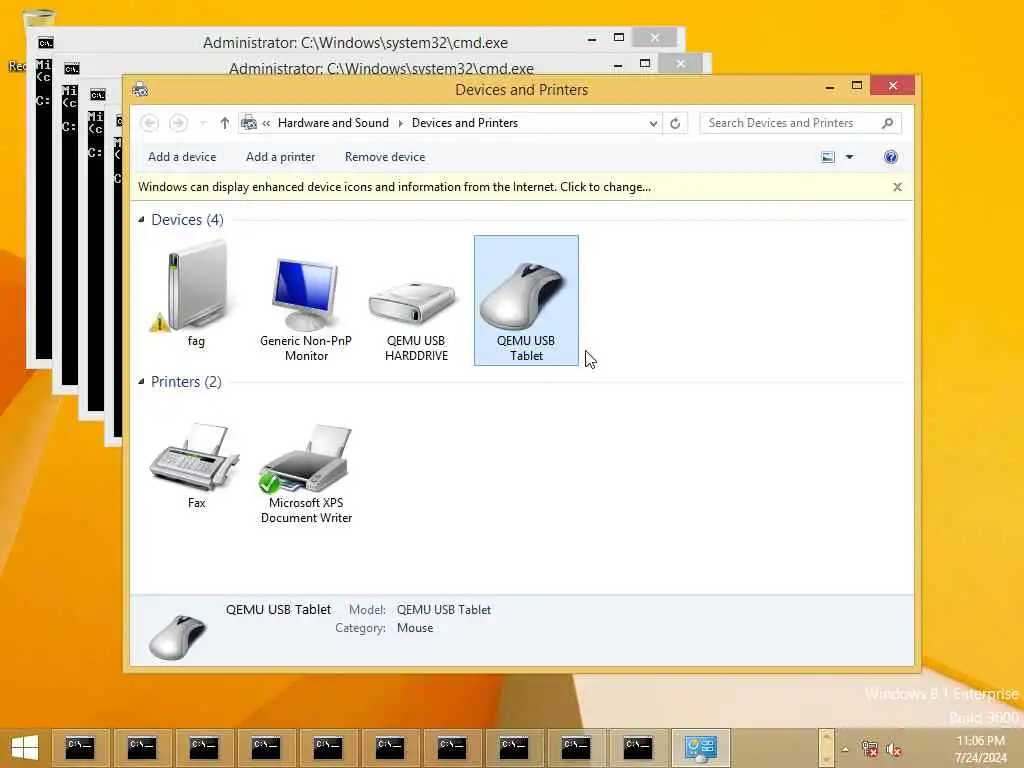This screenshot has height=768, width=1024.
Task: Open the network status tray icon
Action: pyautogui.click(x=869, y=748)
